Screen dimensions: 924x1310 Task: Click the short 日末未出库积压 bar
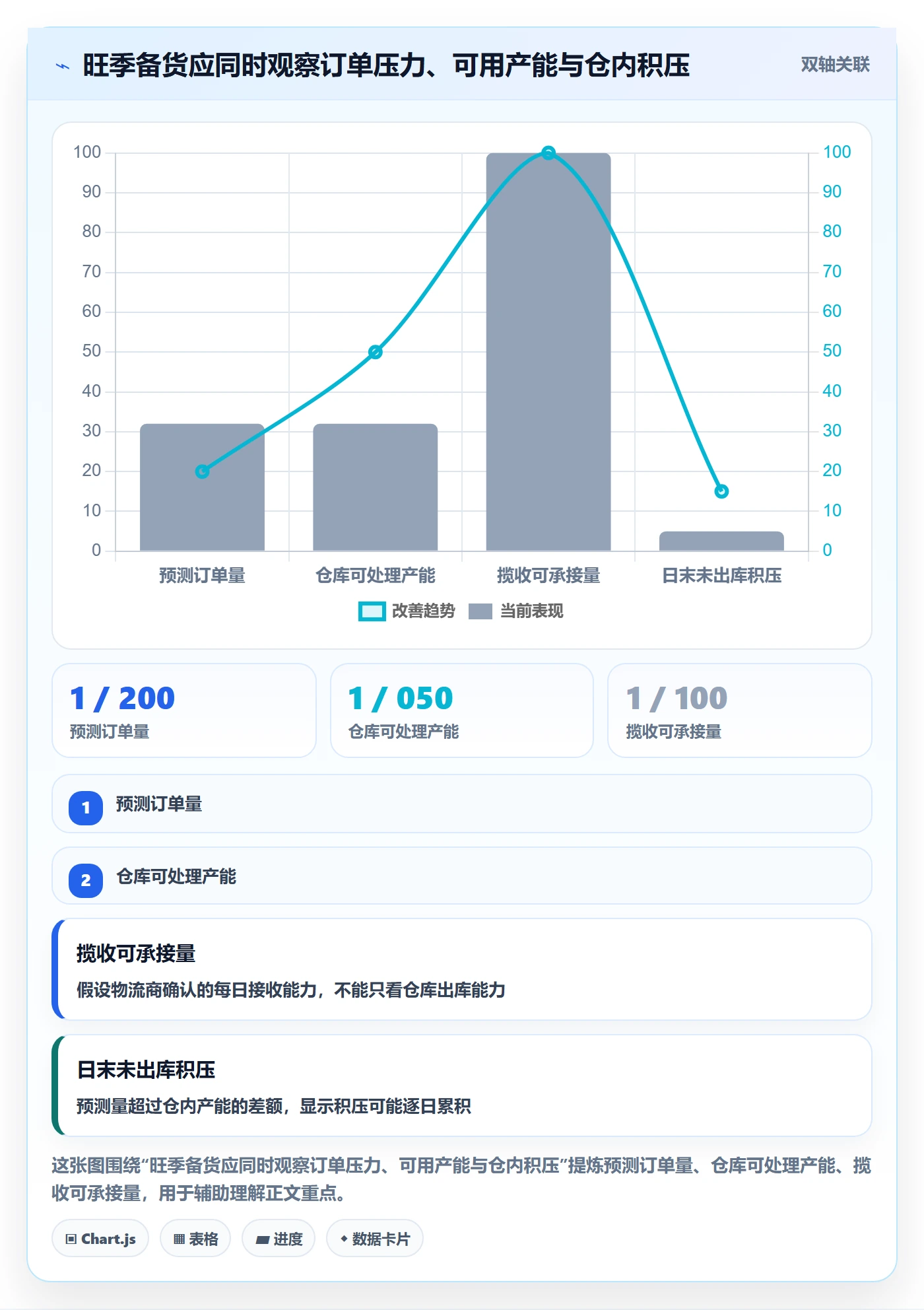[x=721, y=541]
